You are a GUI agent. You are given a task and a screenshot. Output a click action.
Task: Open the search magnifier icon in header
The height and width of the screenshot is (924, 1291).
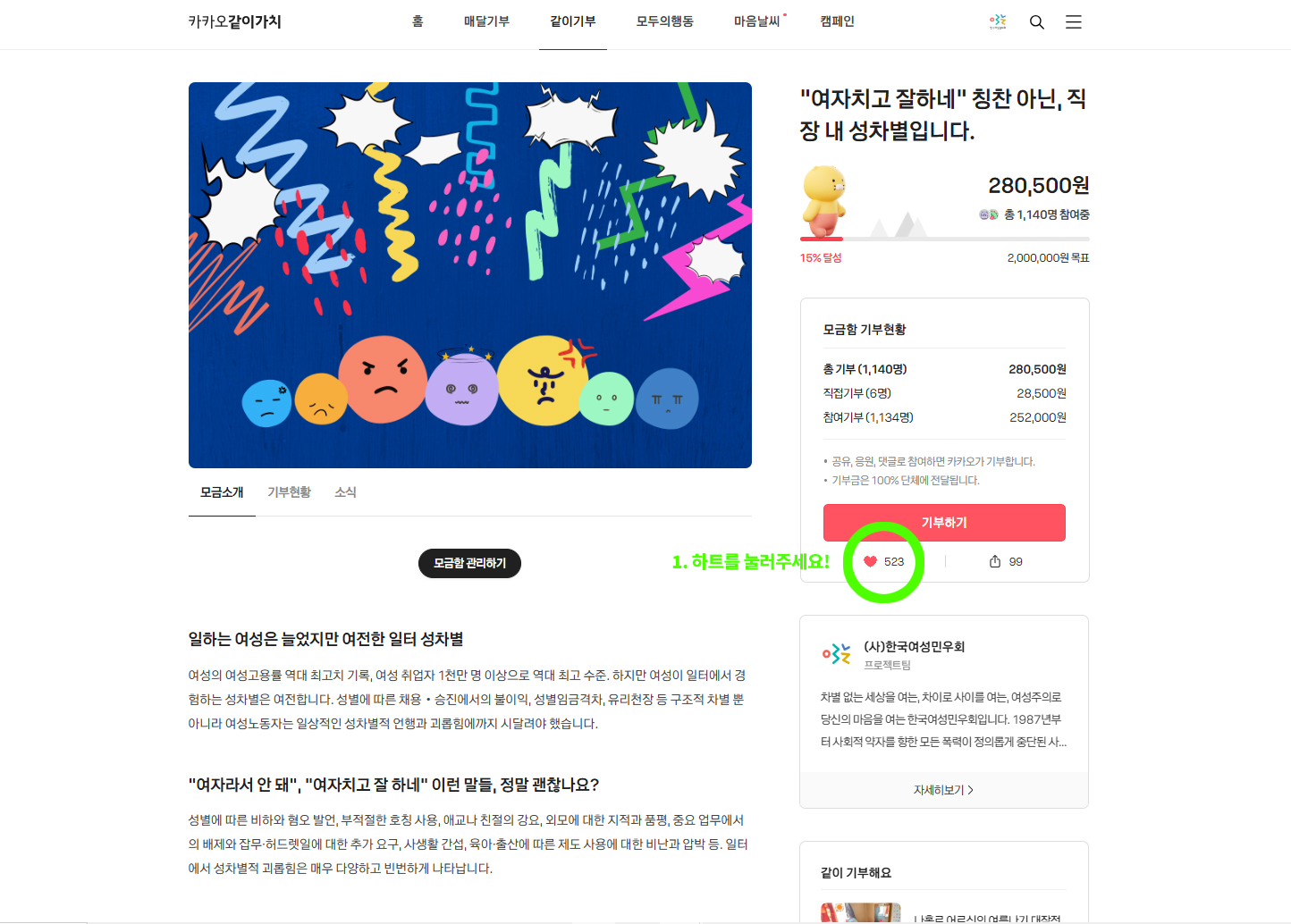(x=1037, y=21)
